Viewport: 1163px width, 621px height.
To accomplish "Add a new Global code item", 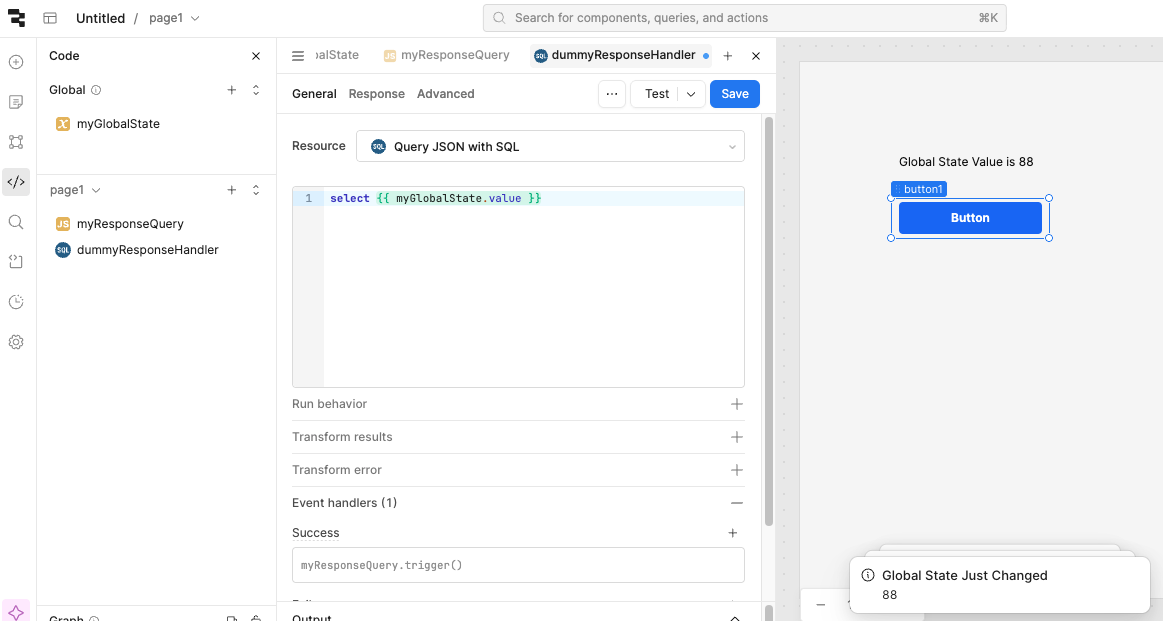I will 232,90.
